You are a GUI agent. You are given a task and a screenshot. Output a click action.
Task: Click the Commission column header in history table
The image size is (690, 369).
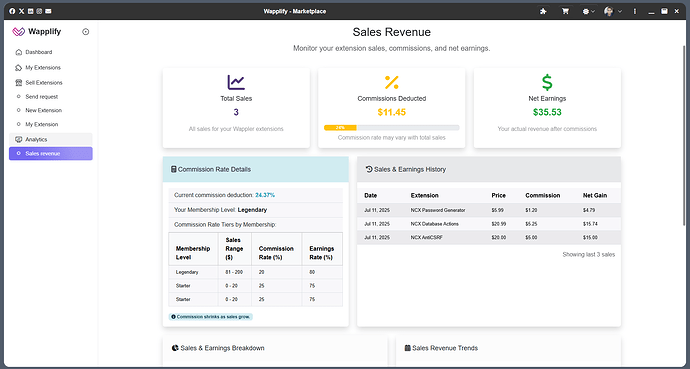pos(543,195)
